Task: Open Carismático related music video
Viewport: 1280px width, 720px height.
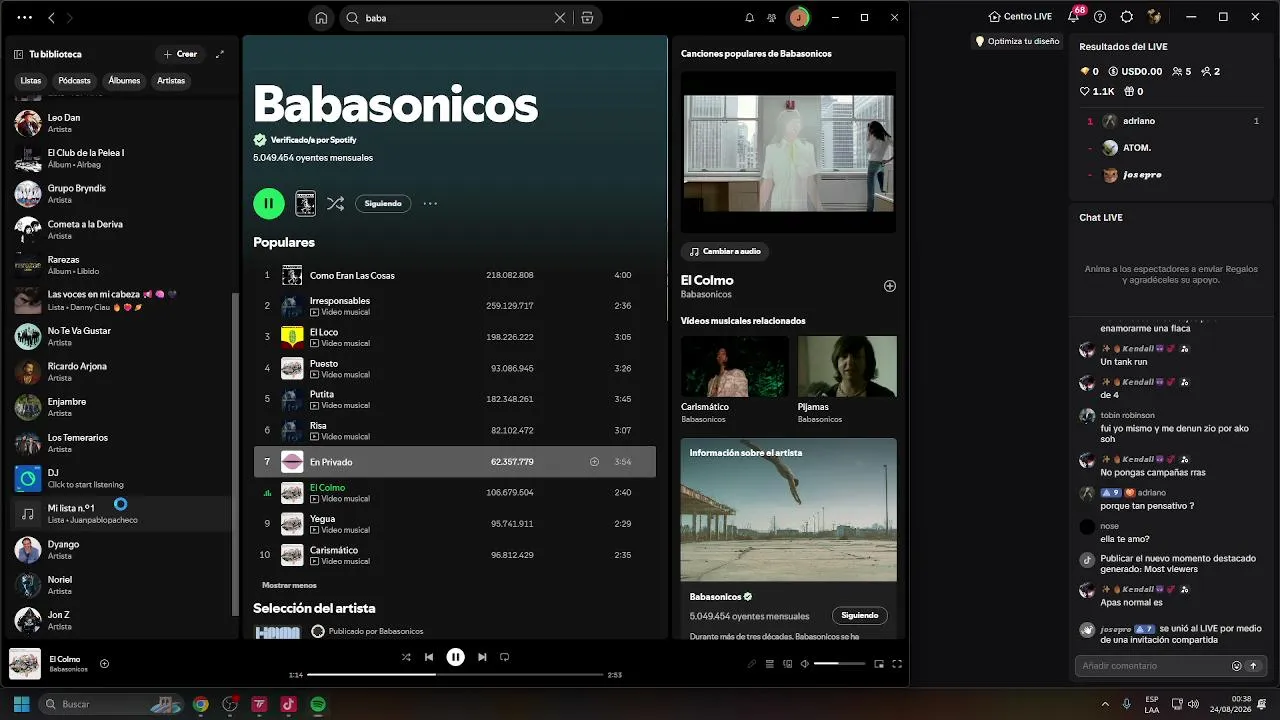Action: [x=735, y=366]
